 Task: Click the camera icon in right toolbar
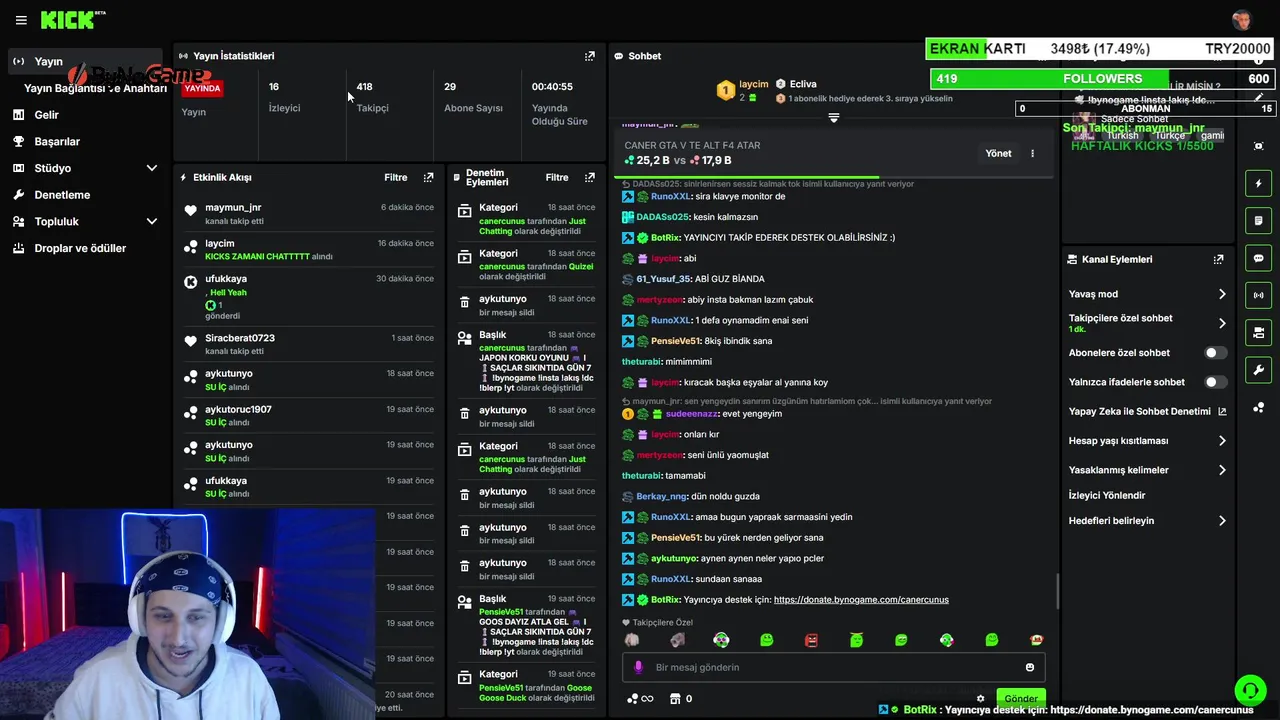pyautogui.click(x=1258, y=332)
